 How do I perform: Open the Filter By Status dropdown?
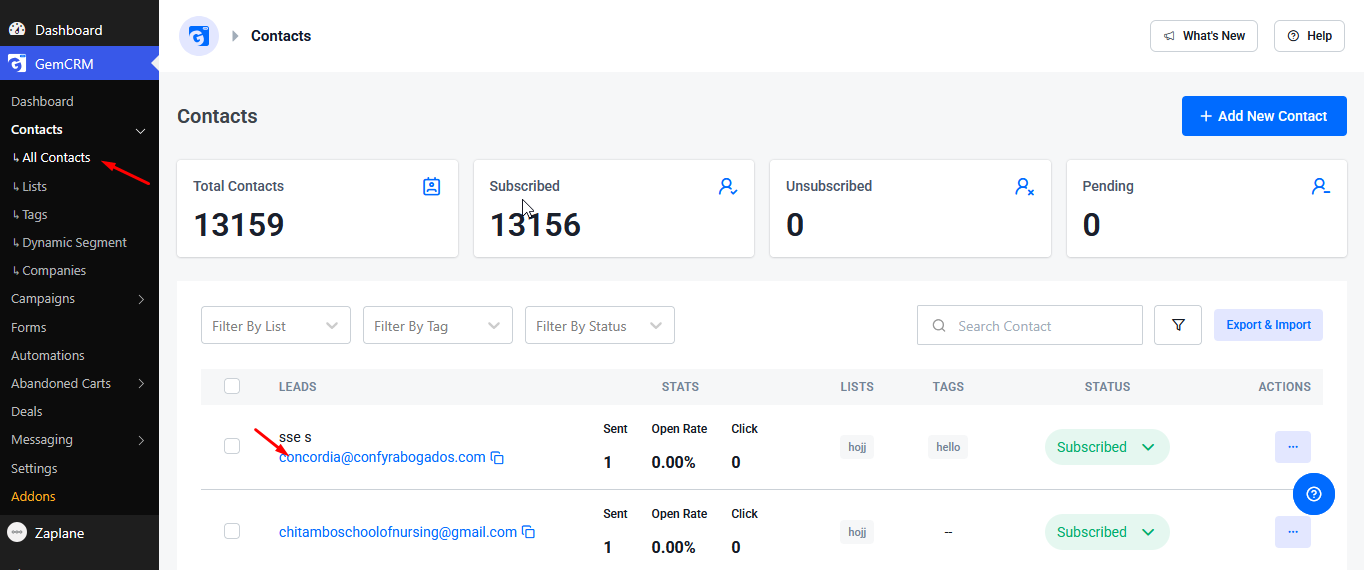click(x=600, y=325)
